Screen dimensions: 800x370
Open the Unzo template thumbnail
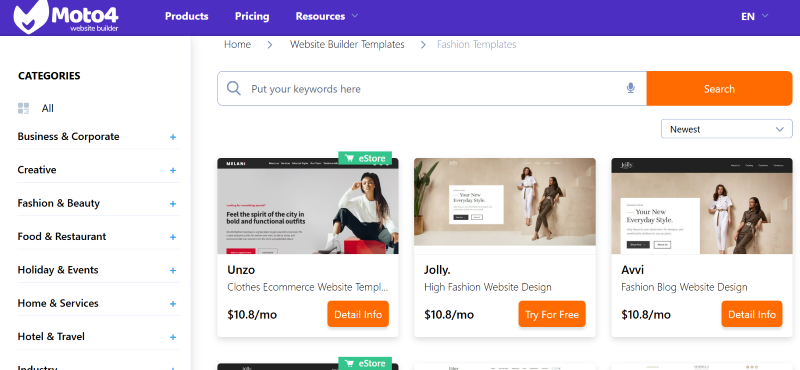click(x=308, y=206)
